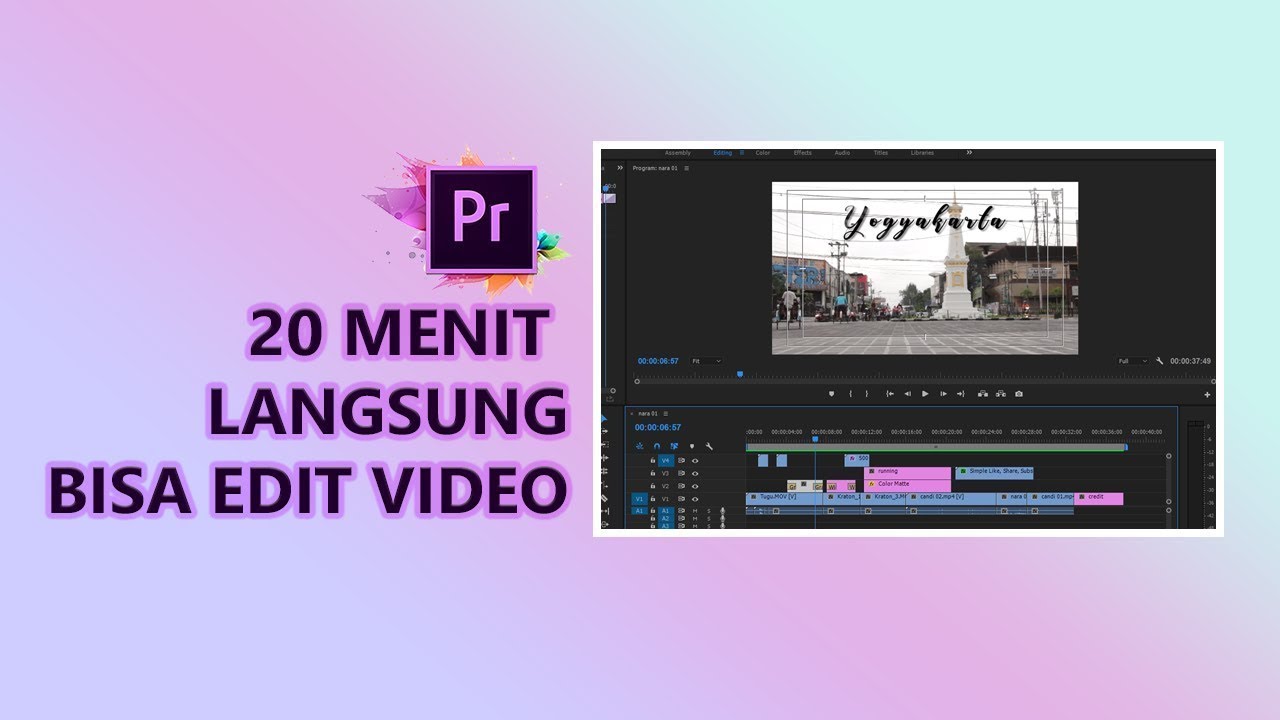Open the Program: nara 01 panel menu

pyautogui.click(x=686, y=168)
